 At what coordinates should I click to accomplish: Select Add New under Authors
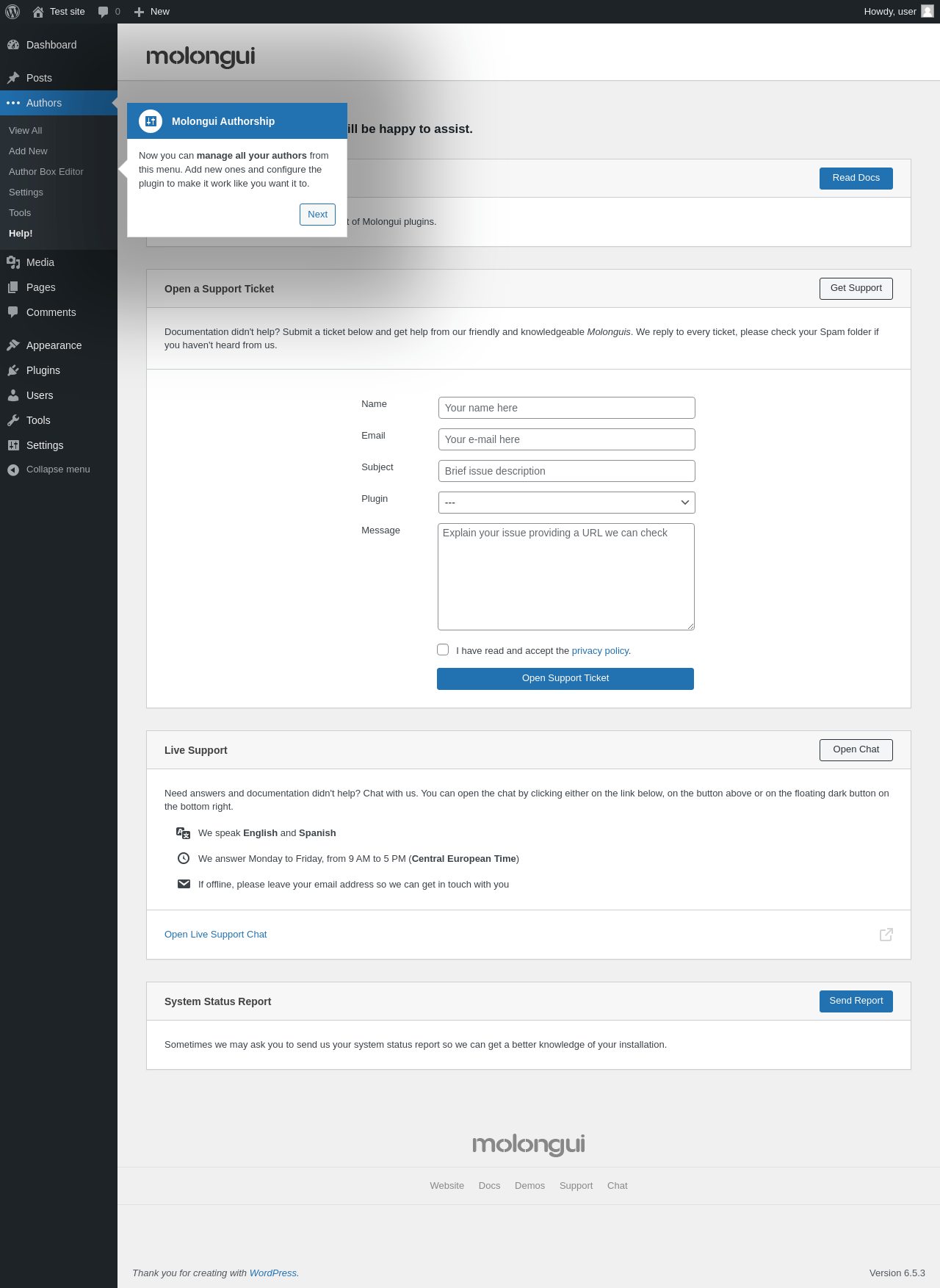pos(28,151)
